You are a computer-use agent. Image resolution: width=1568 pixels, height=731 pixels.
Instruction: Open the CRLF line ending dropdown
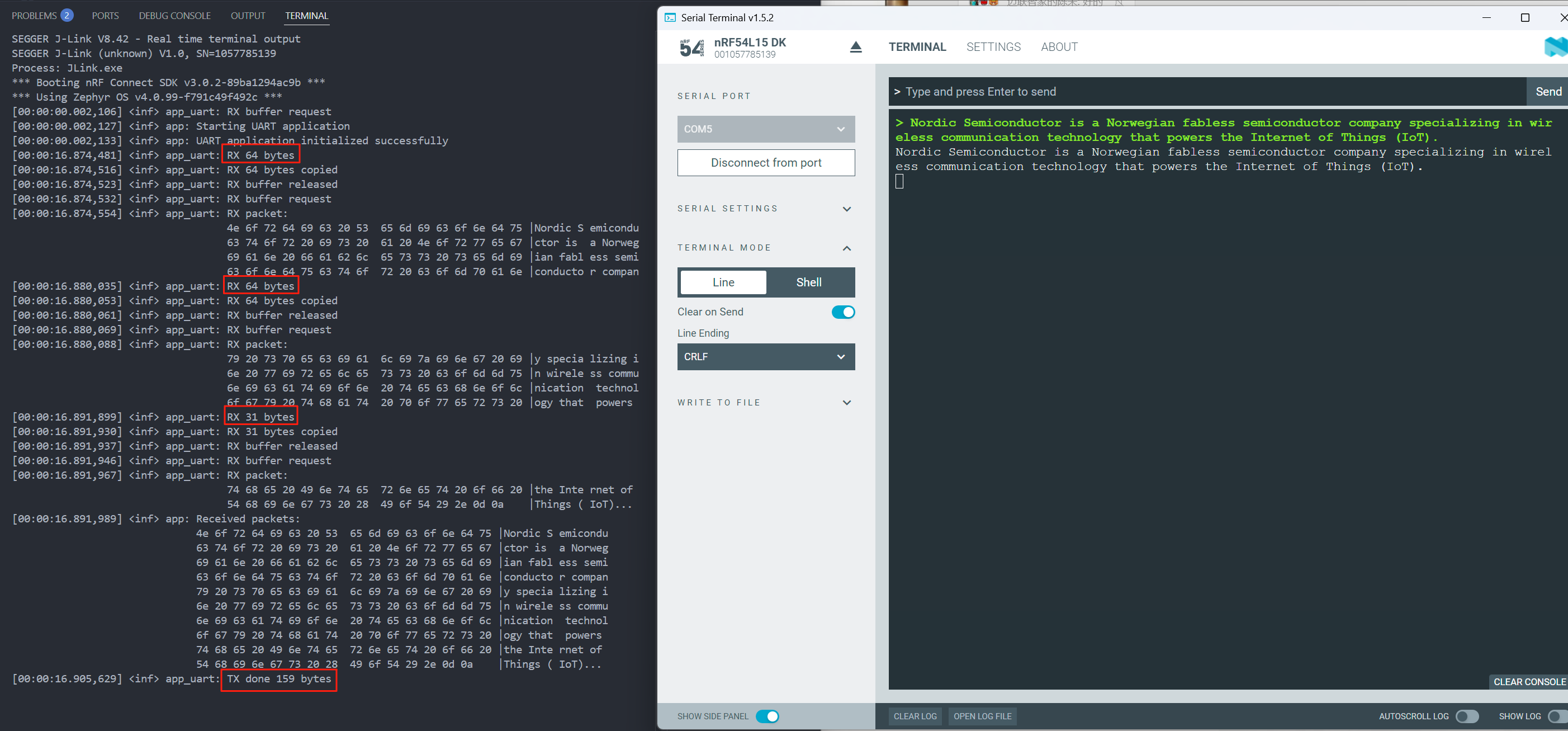click(x=766, y=357)
